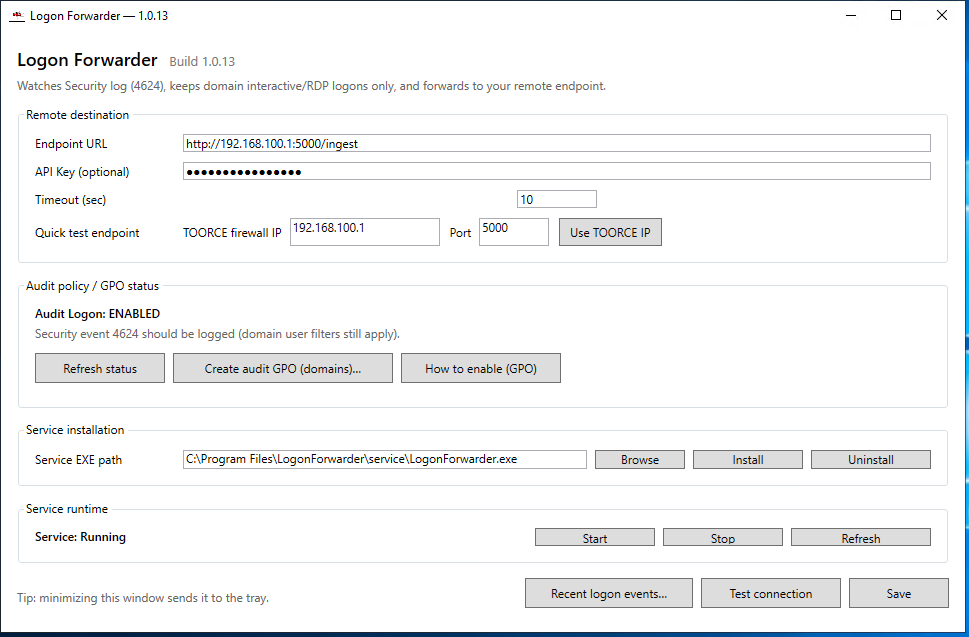Focus the Service EXE path field
The image size is (969, 637).
(x=384, y=459)
